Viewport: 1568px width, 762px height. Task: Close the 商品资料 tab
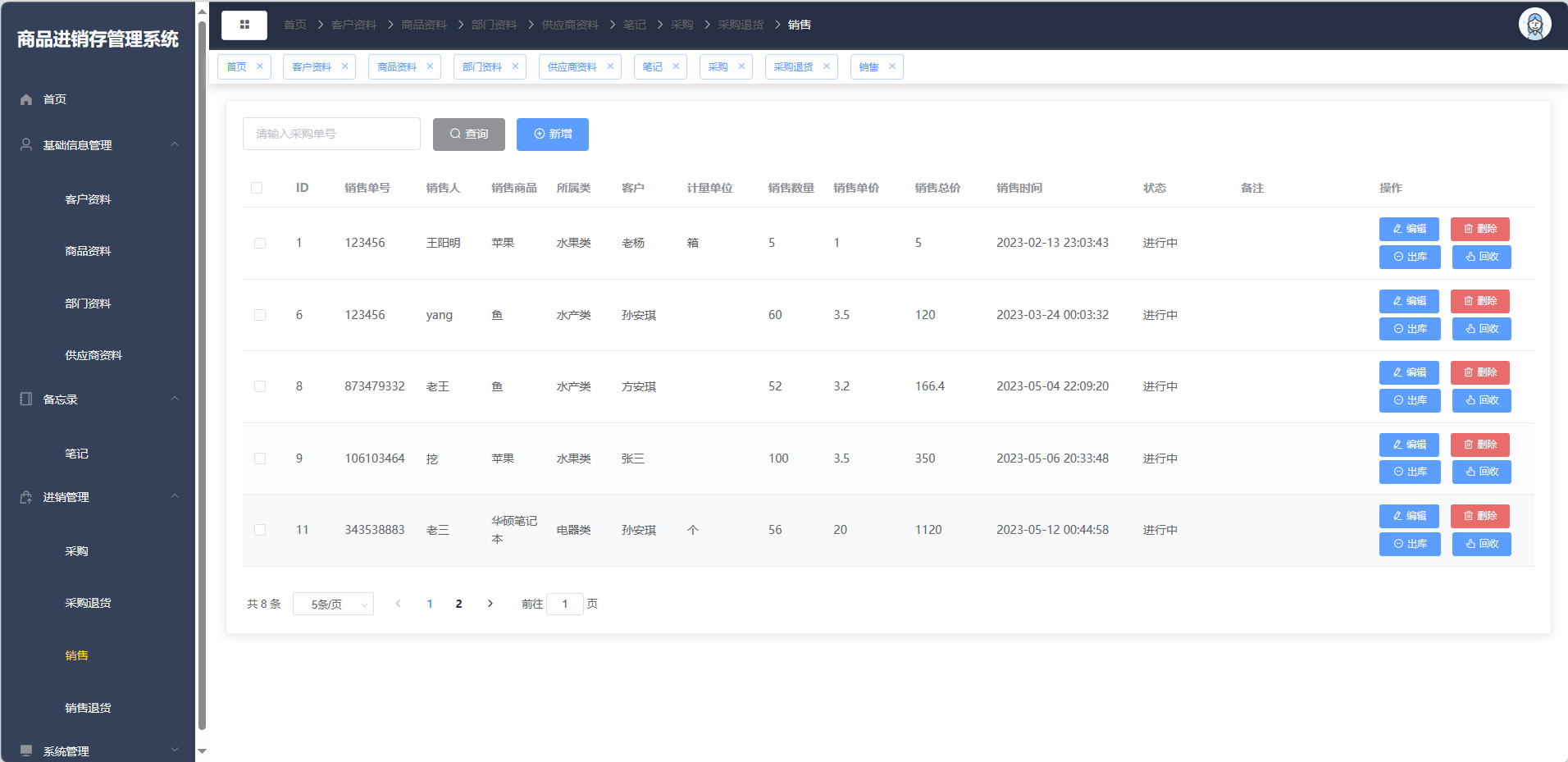pyautogui.click(x=431, y=66)
